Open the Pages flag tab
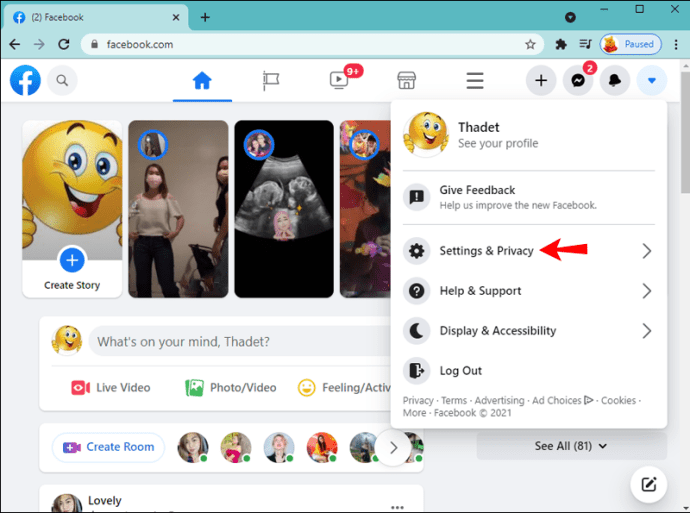This screenshot has height=513, width=690. pos(271,81)
